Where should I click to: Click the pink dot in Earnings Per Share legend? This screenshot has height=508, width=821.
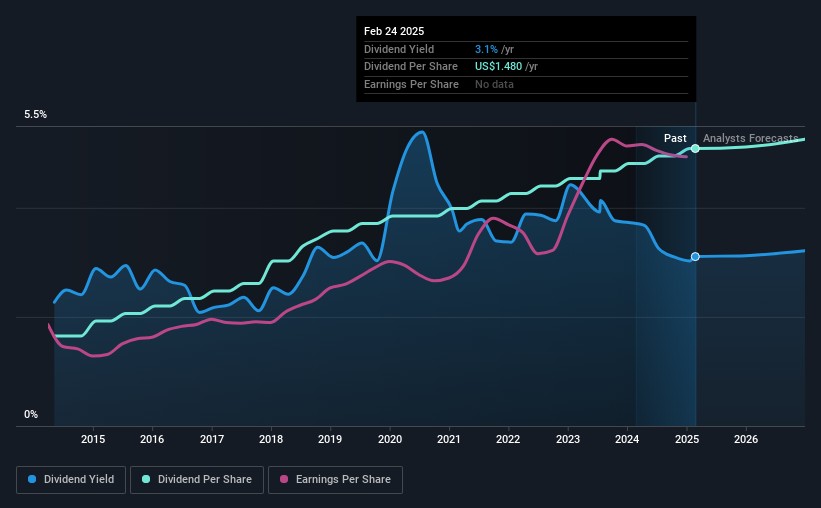point(285,479)
